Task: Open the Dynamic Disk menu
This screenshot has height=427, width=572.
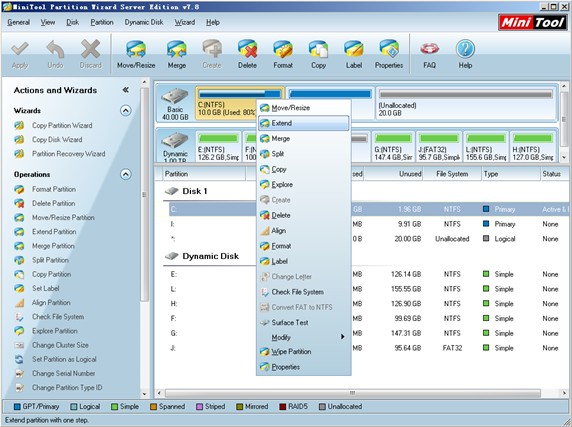Action: pos(144,22)
